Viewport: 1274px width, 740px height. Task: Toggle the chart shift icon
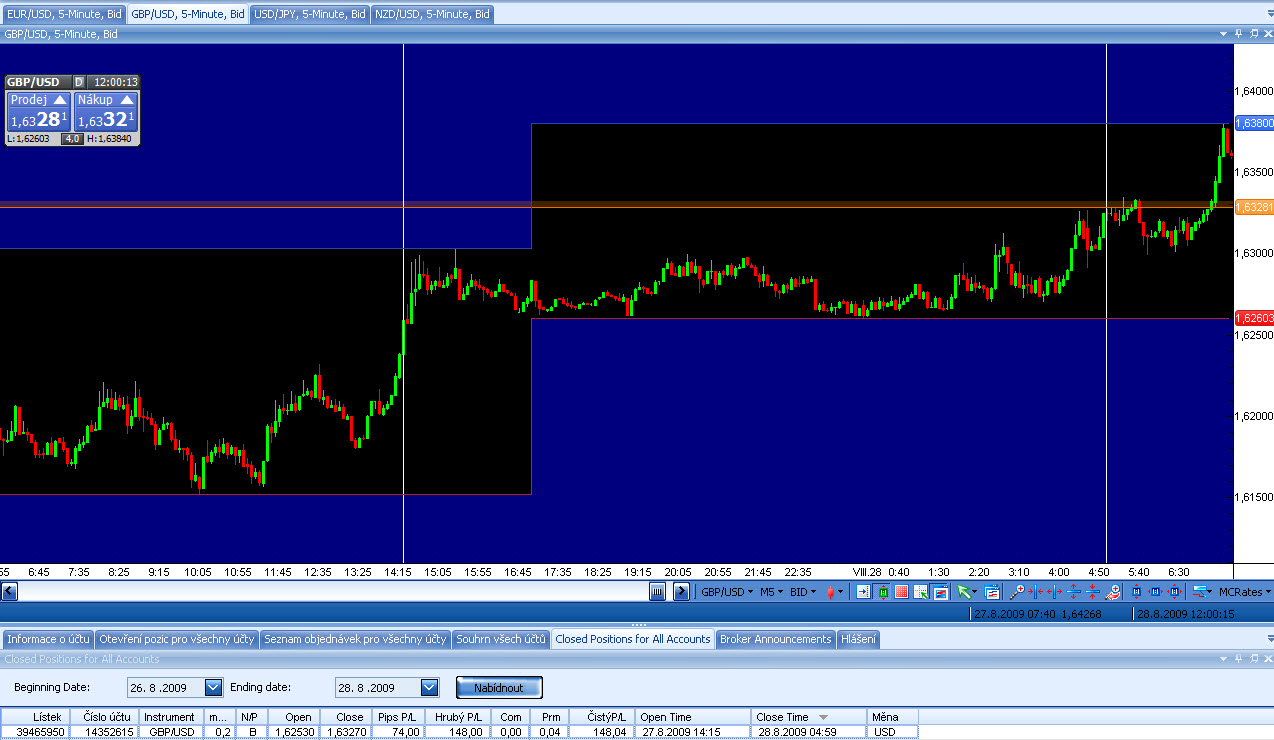coord(864,592)
